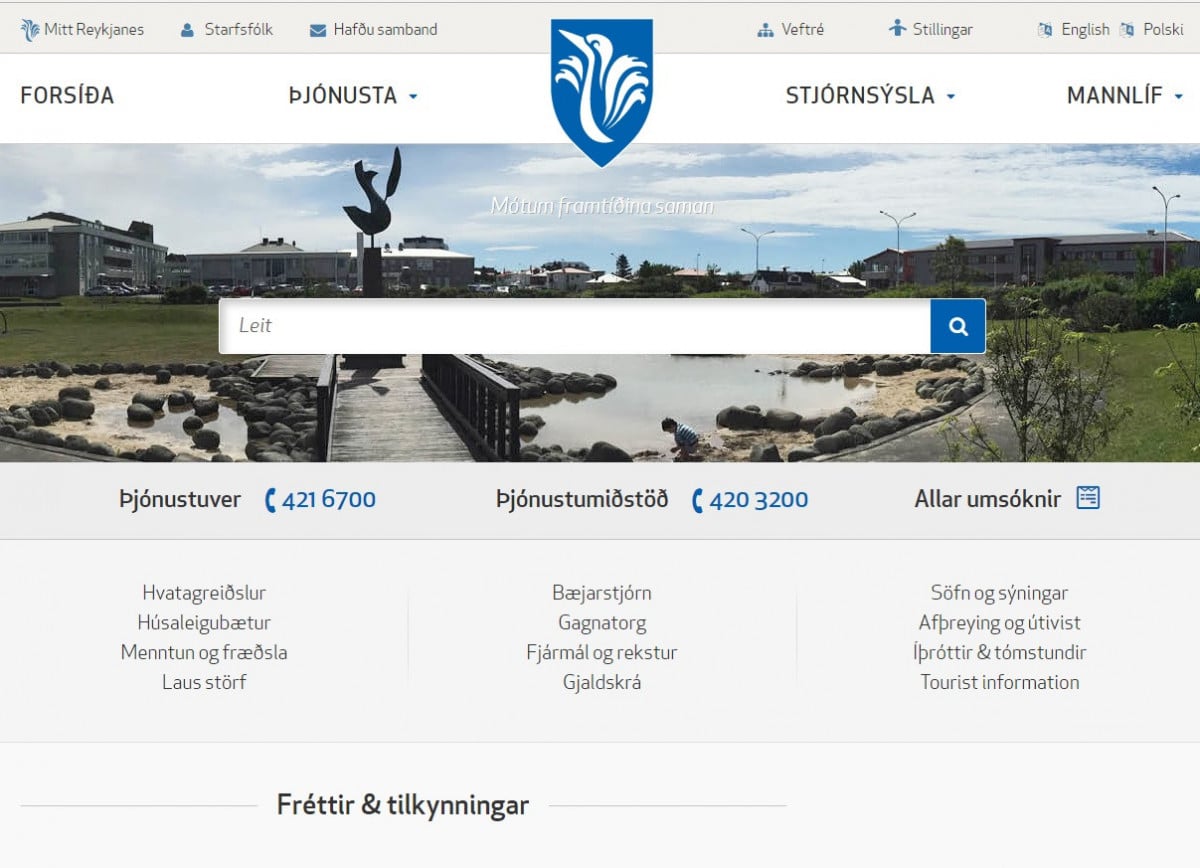Click the Mitt Reykjanes bird icon
This screenshot has width=1200, height=868.
(30, 30)
